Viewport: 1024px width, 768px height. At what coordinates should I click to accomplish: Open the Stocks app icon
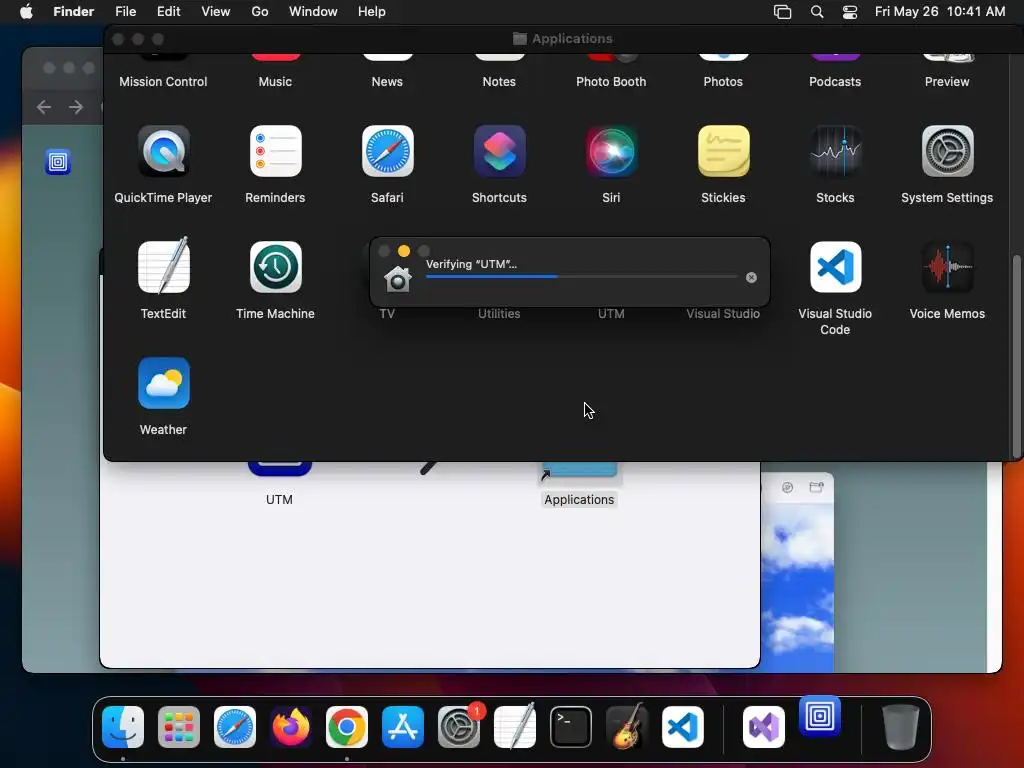835,152
